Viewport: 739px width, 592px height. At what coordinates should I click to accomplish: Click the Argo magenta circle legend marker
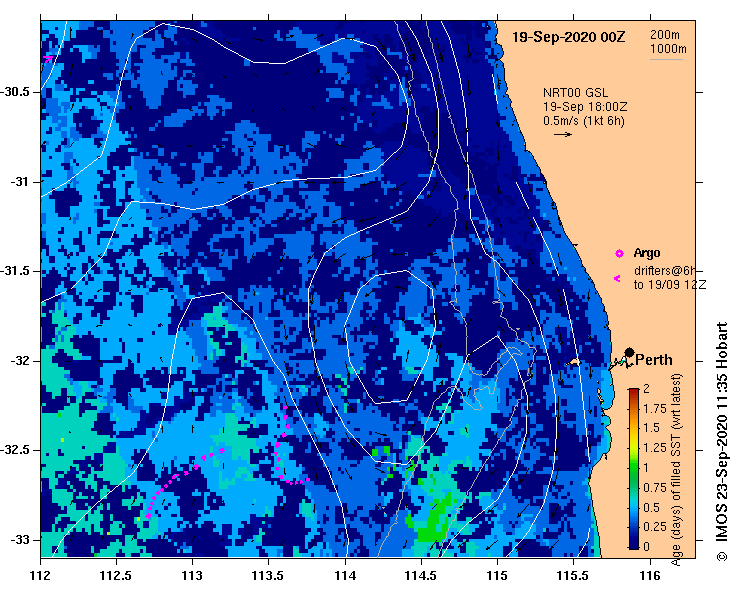(x=619, y=254)
